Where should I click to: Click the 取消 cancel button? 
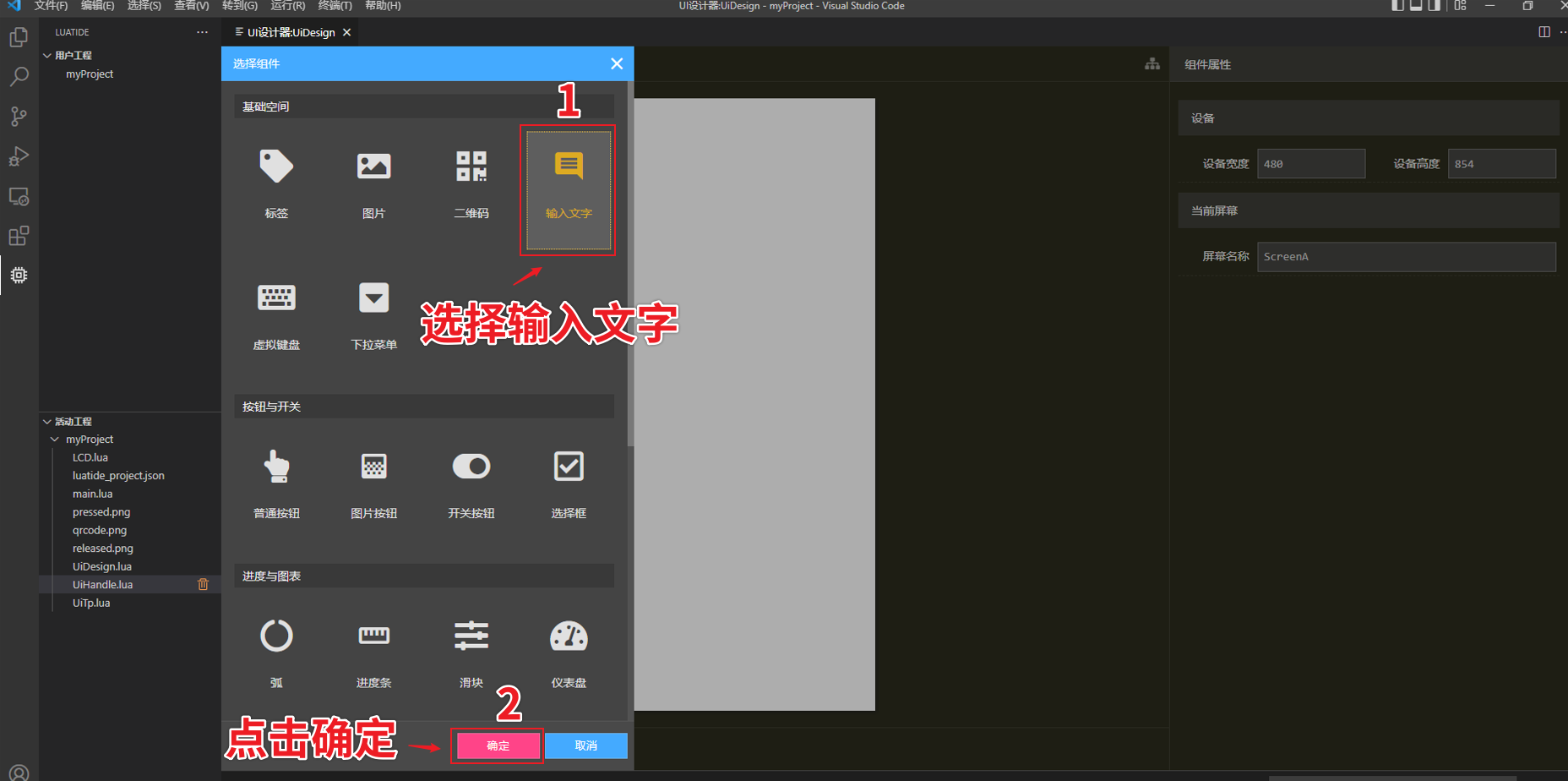(x=585, y=745)
